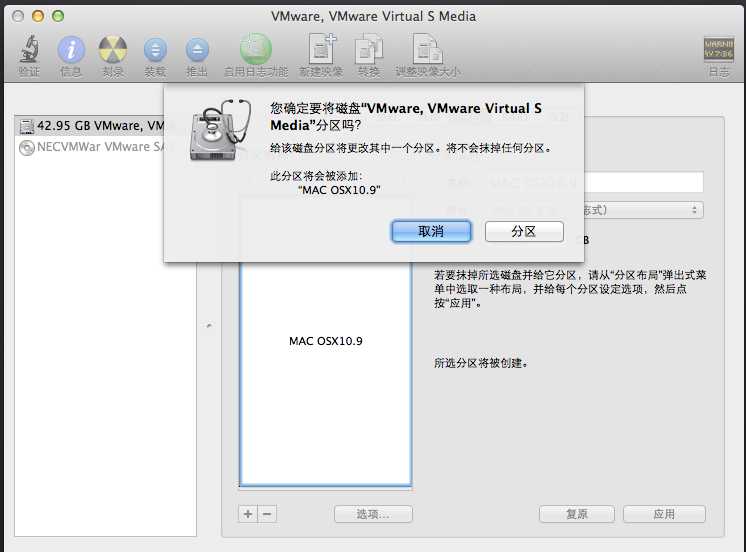Click the Resize Image (调整映像大小) icon
This screenshot has height=552, width=746.
point(427,49)
